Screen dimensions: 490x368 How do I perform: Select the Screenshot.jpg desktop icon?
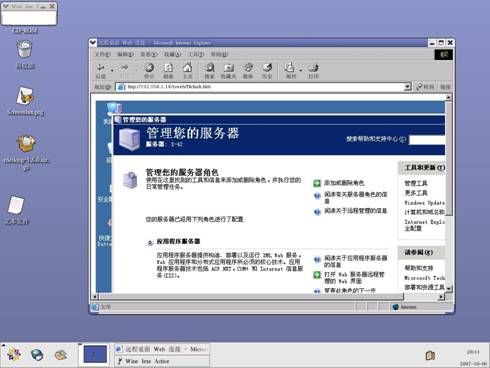pos(25,96)
